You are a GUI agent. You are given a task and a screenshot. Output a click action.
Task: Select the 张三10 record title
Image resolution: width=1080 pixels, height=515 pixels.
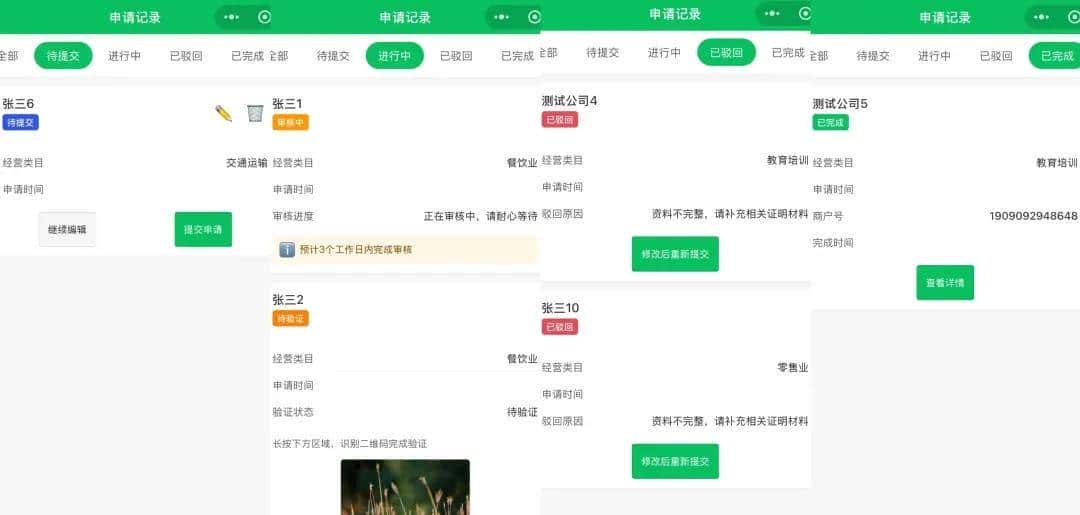tap(561, 308)
